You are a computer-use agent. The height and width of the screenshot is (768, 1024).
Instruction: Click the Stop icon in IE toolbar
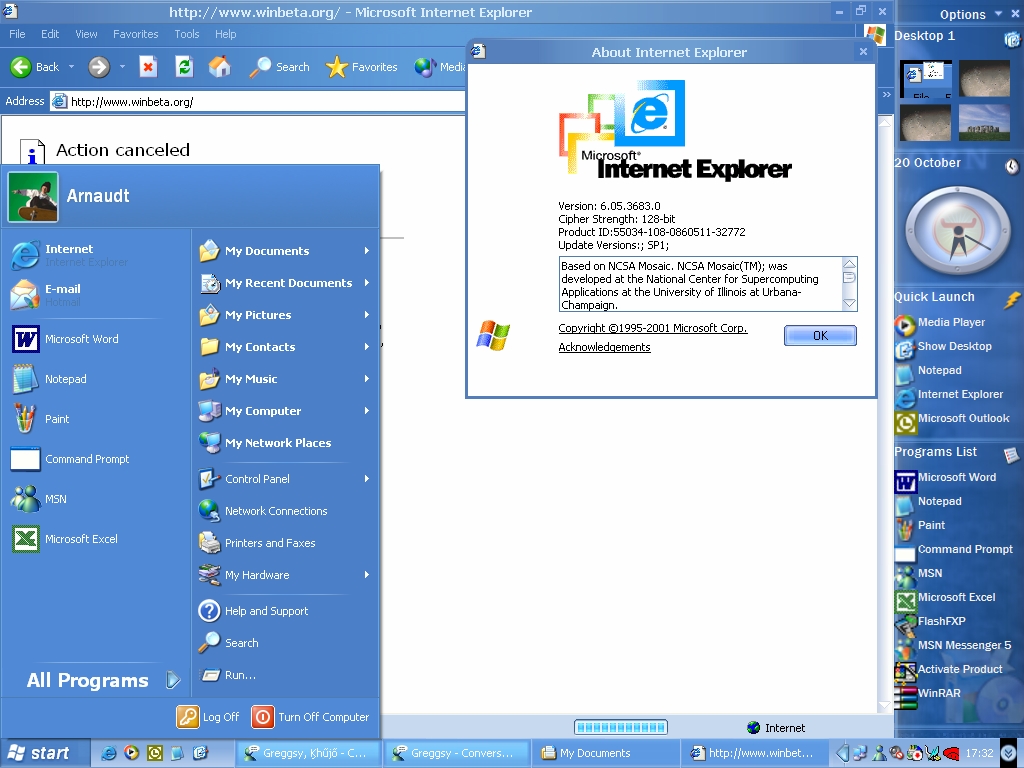(x=148, y=67)
